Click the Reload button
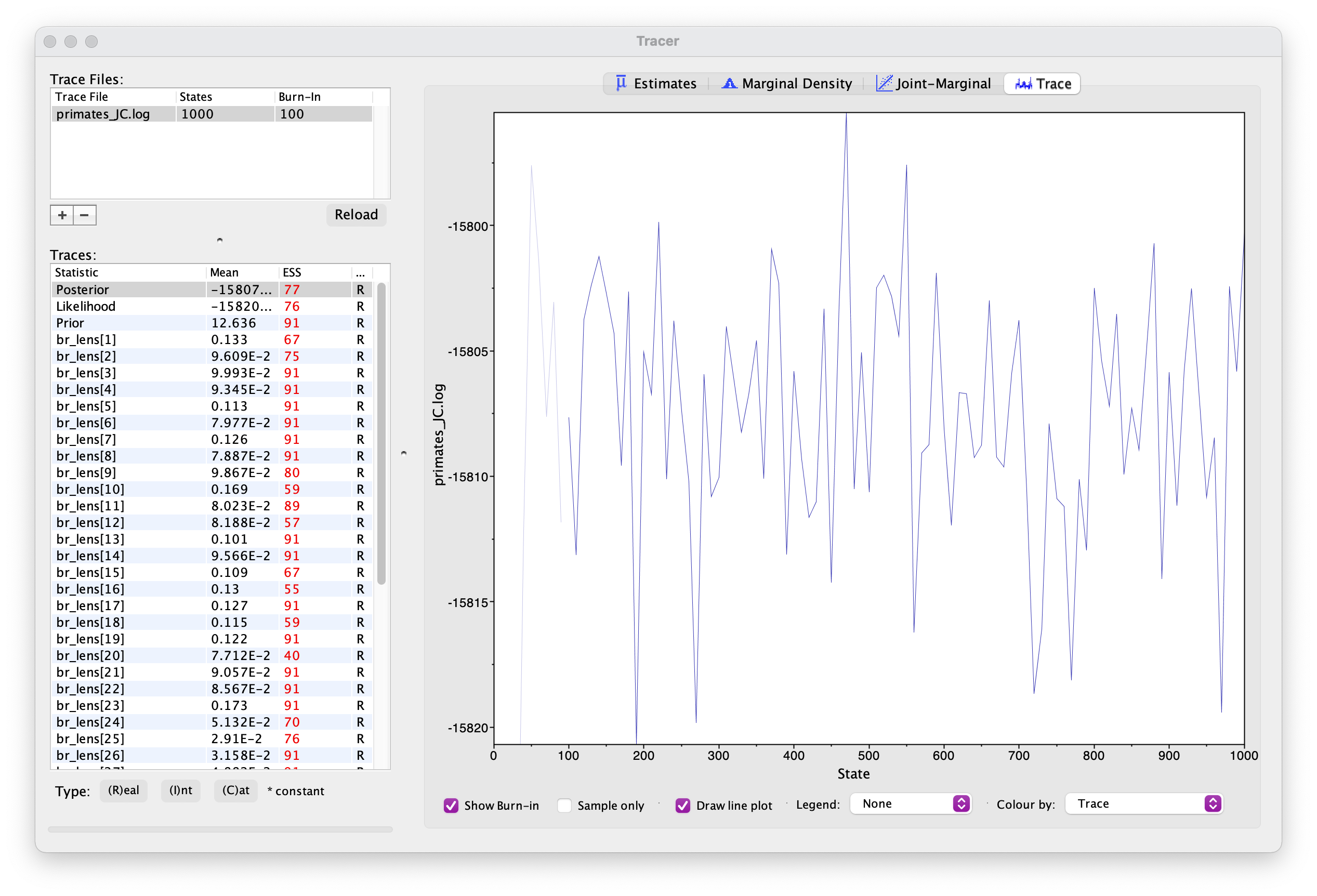 [x=356, y=215]
